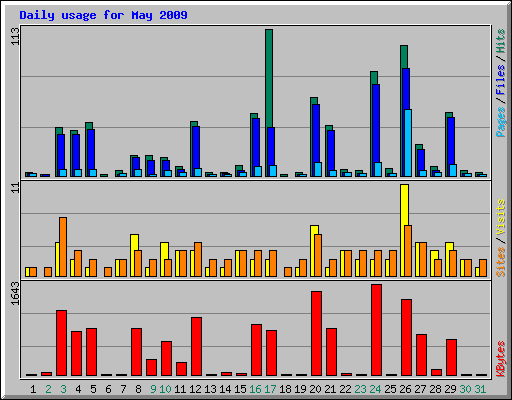Click the orange sites bar for day 12
The height and width of the screenshot is (400, 512).
[x=198, y=259]
